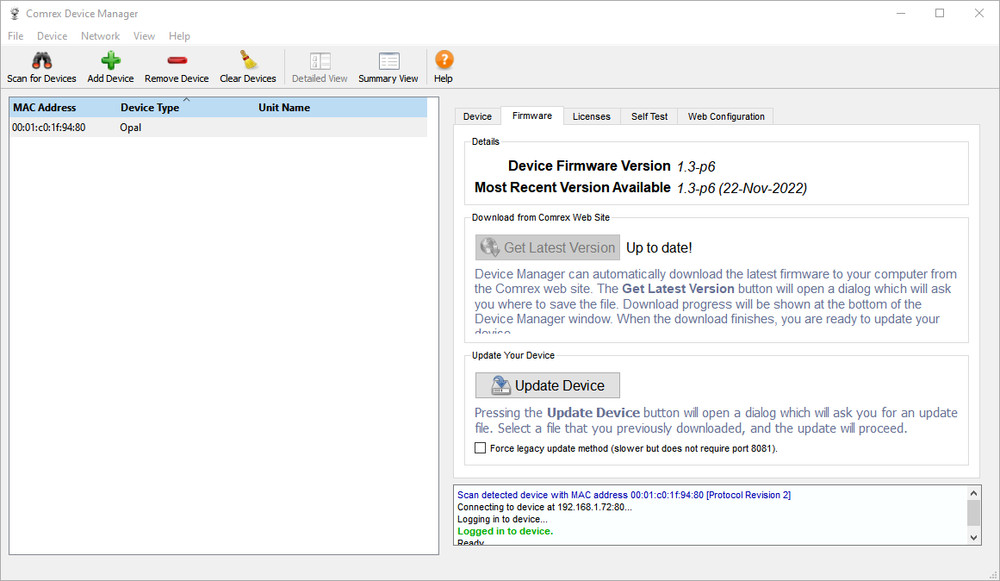The image size is (1000, 581).
Task: Click the Add Device green plus icon
Action: (110, 61)
